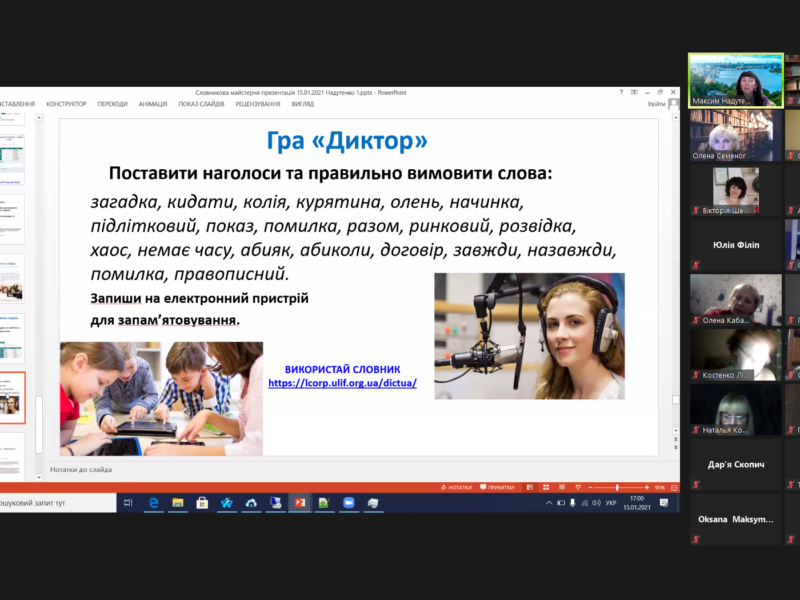Open the Анімація ribbon tab

pyautogui.click(x=153, y=104)
